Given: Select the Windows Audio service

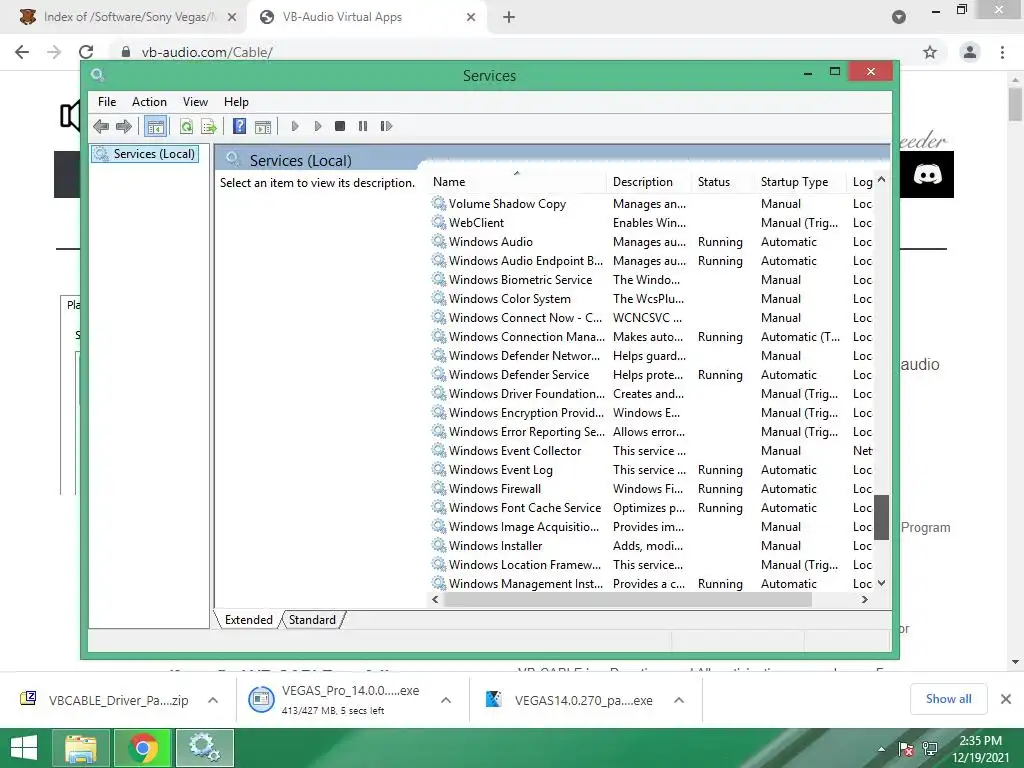Looking at the screenshot, I should click(x=652, y=242).
